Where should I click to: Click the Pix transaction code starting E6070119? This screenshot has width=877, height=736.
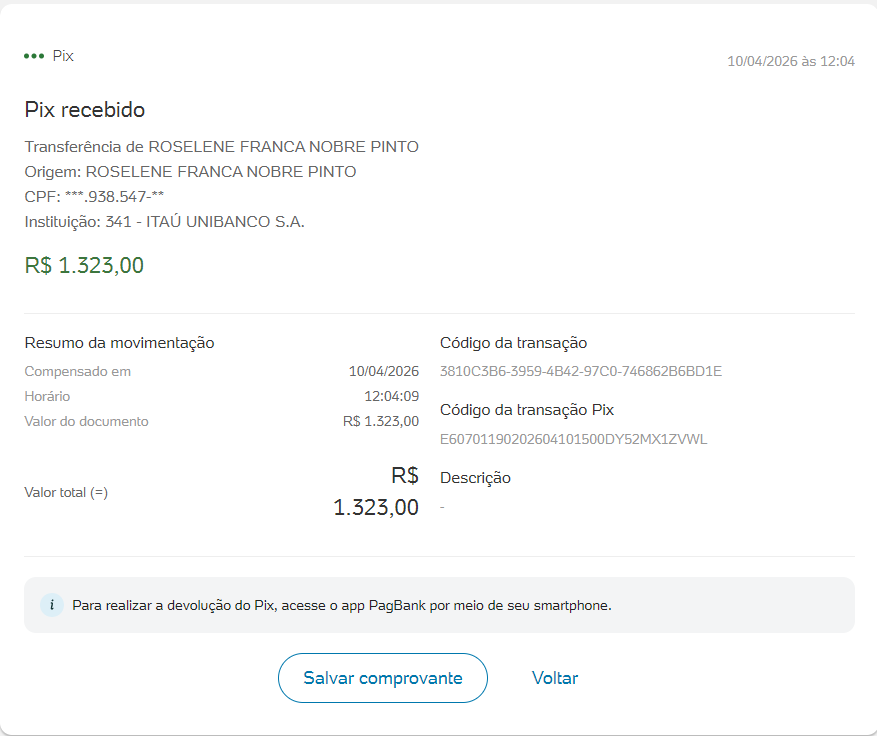pyautogui.click(x=573, y=439)
